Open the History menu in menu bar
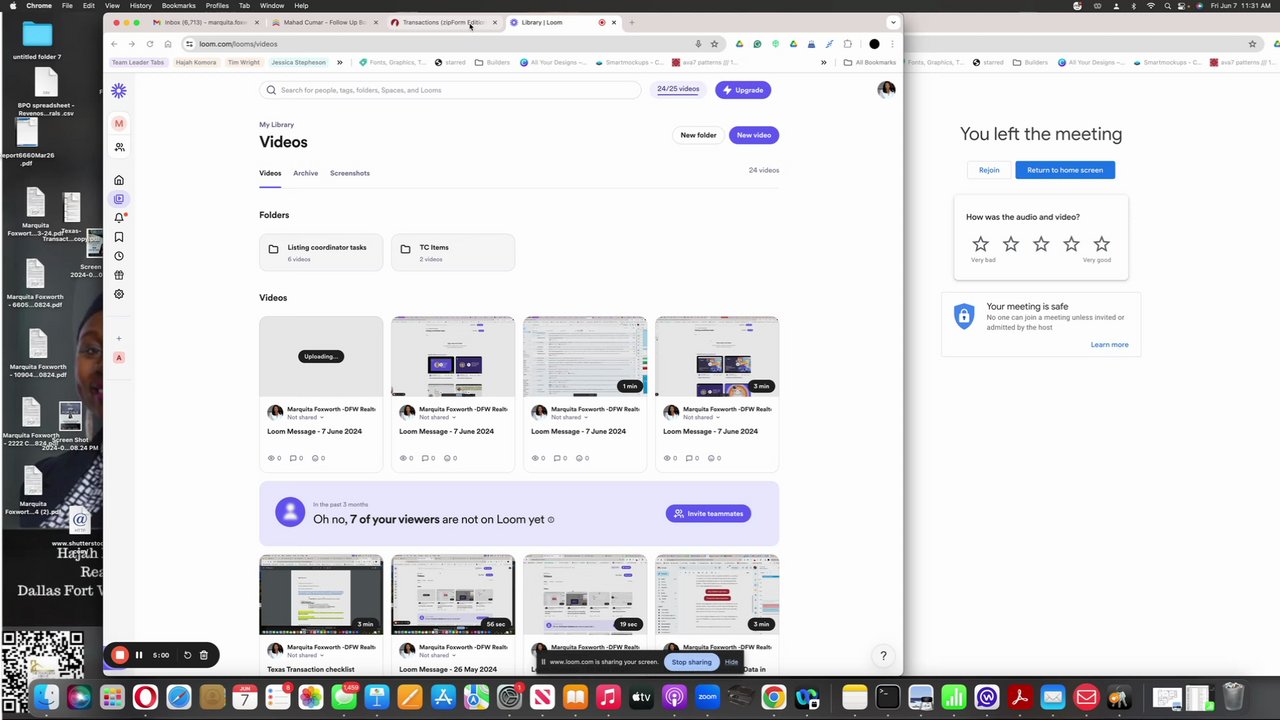The height and width of the screenshot is (720, 1280). tap(141, 6)
